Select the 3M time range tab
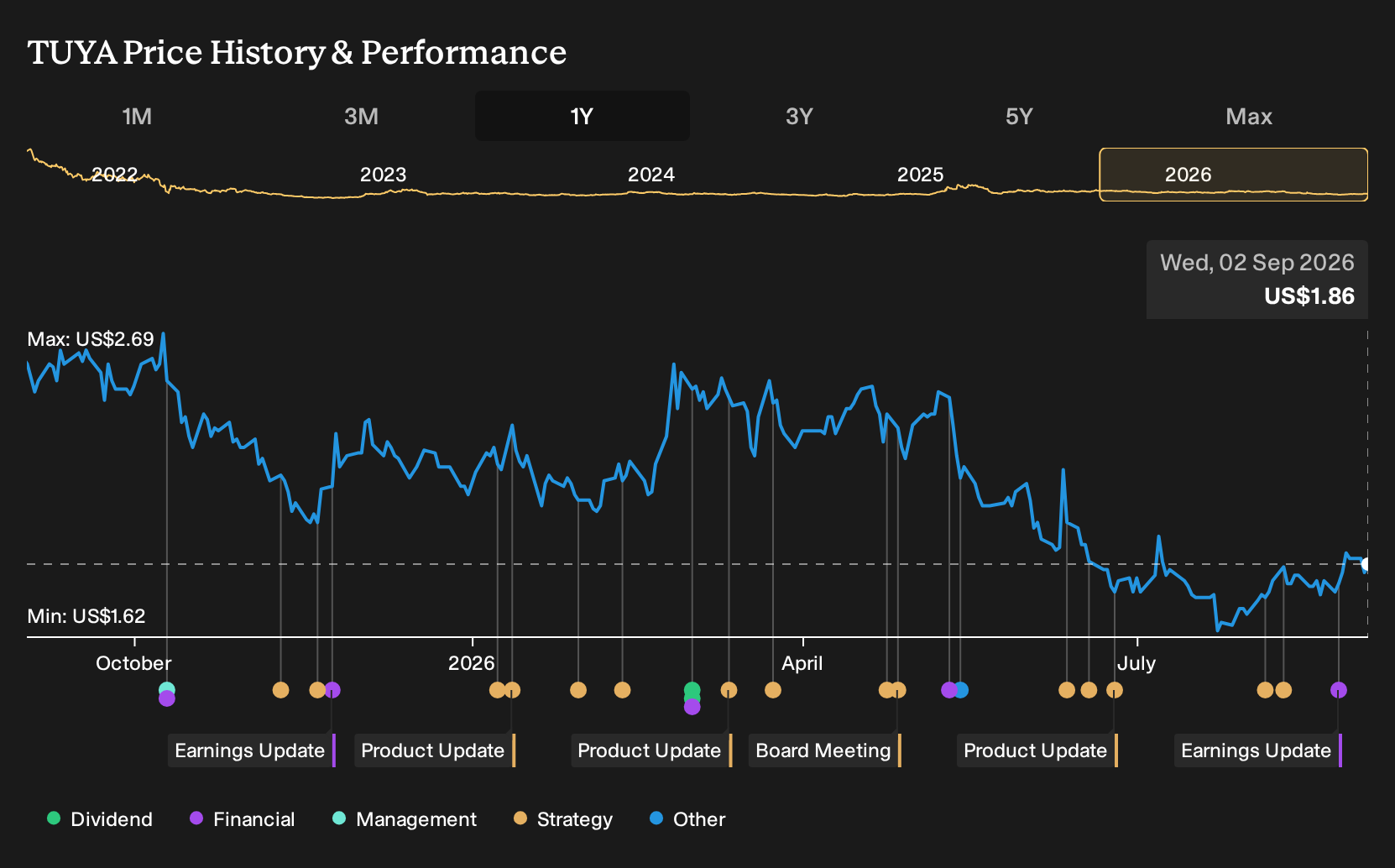Viewport: 1395px width, 868px height. click(361, 116)
